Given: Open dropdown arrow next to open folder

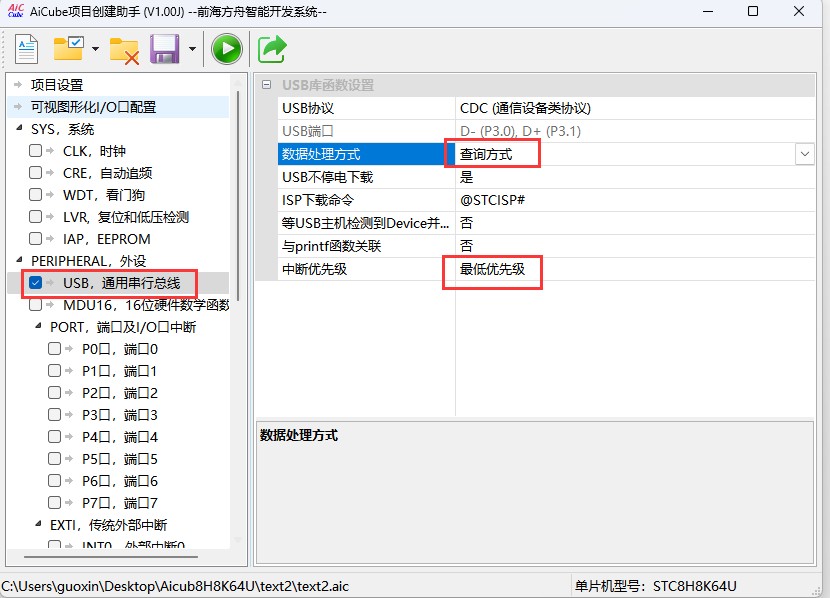Looking at the screenshot, I should pos(95,49).
